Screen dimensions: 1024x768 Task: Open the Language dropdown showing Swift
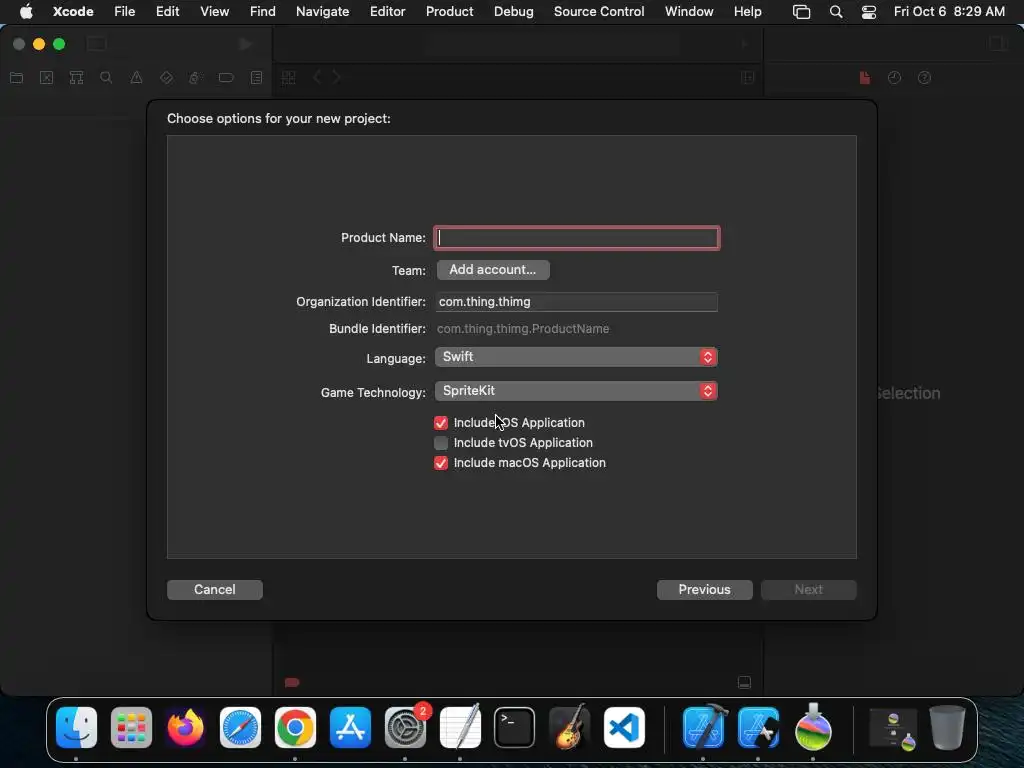click(576, 357)
